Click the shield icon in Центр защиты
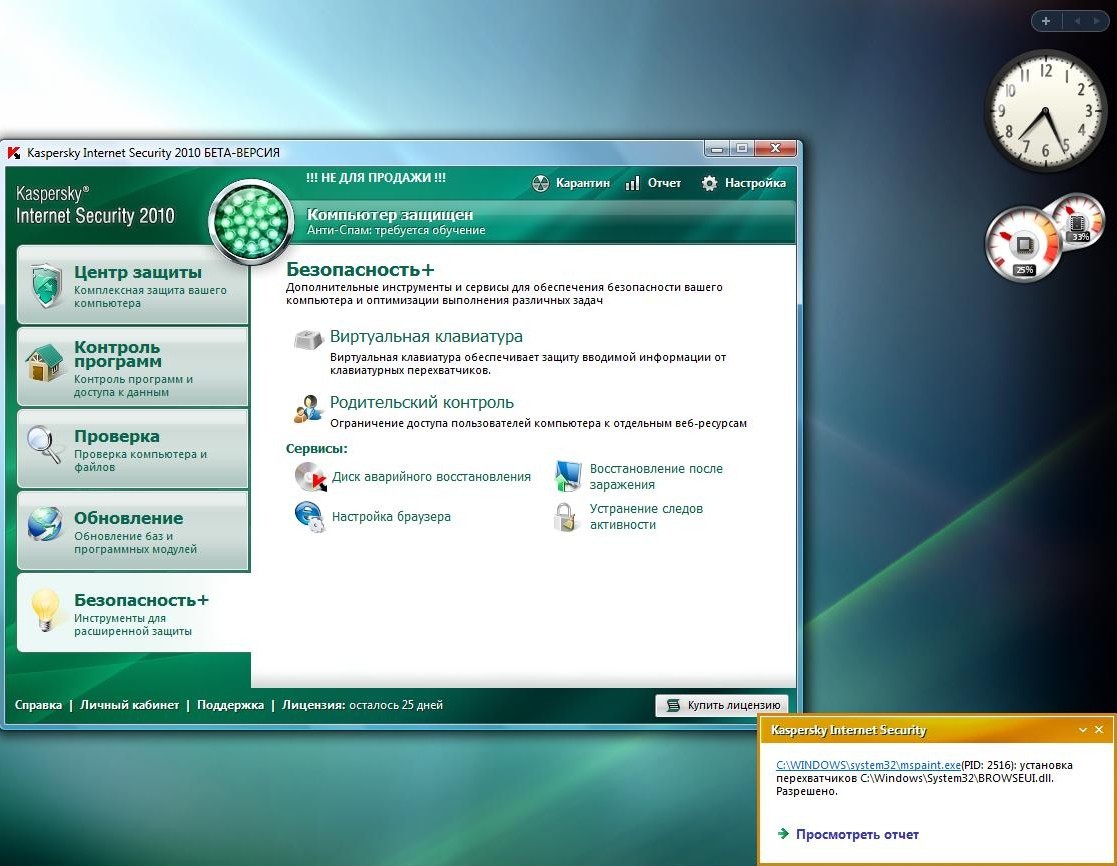 pos(46,286)
